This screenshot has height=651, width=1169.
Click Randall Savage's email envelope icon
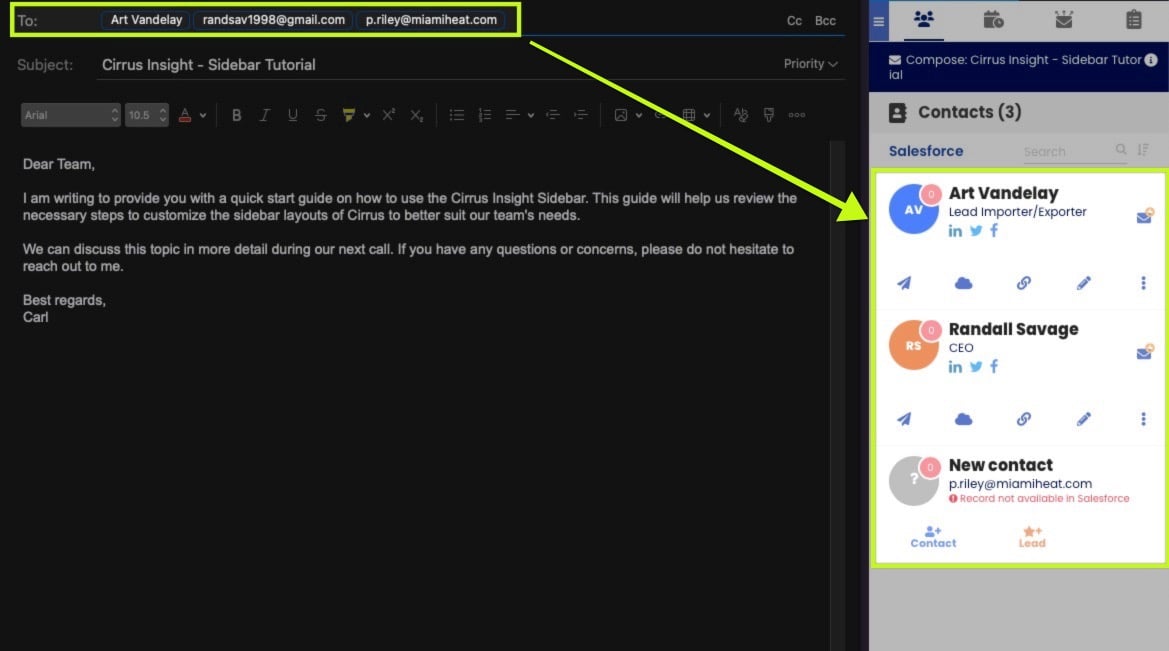click(1144, 352)
